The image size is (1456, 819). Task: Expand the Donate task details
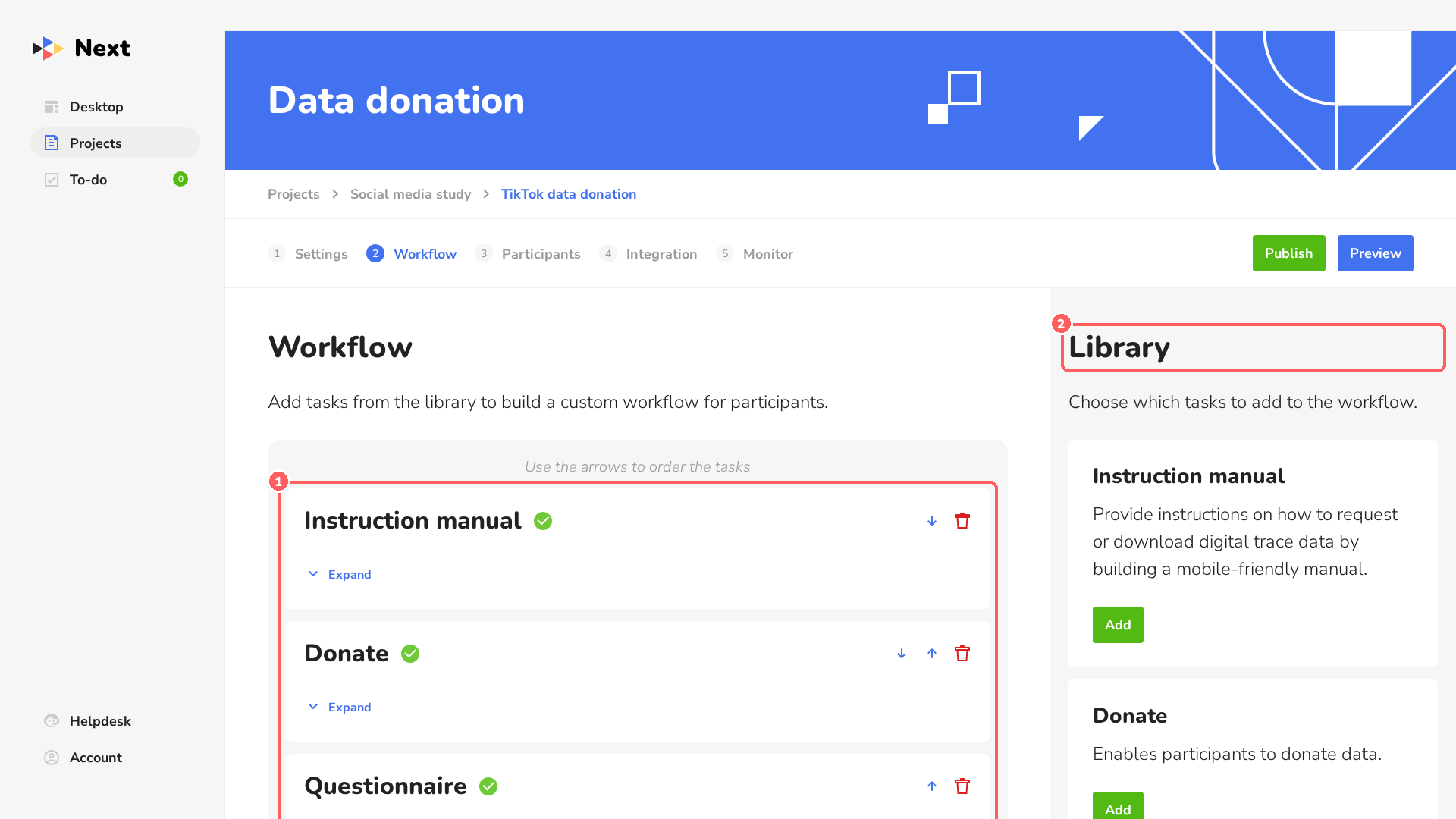pyautogui.click(x=339, y=707)
